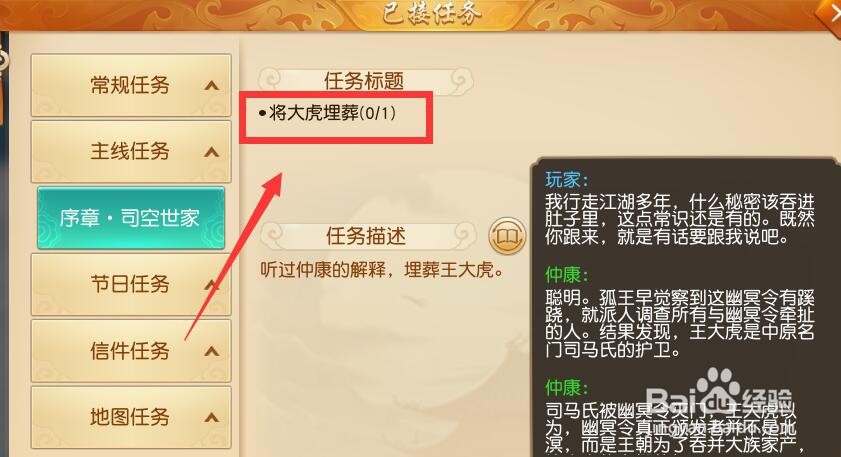Select the 常规任务 category
Image resolution: width=841 pixels, height=457 pixels.
pos(131,85)
